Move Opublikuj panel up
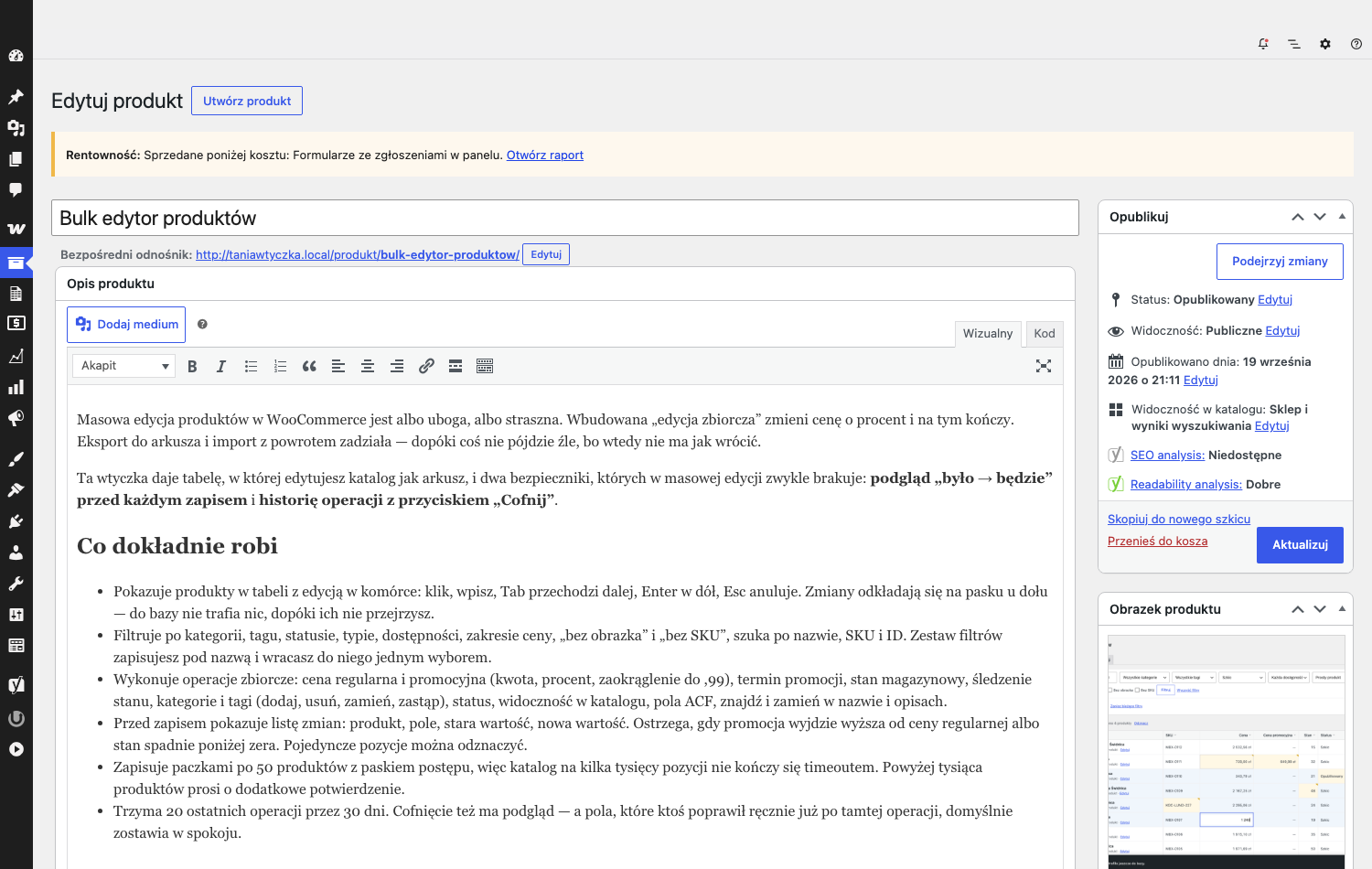1372x869 pixels. 1298,217
